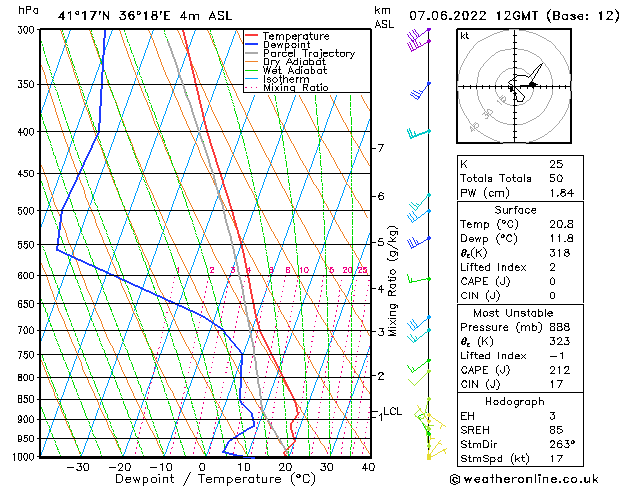Click the "700" hPa pressure tick label
The width and height of the screenshot is (629, 486).
tap(28, 331)
